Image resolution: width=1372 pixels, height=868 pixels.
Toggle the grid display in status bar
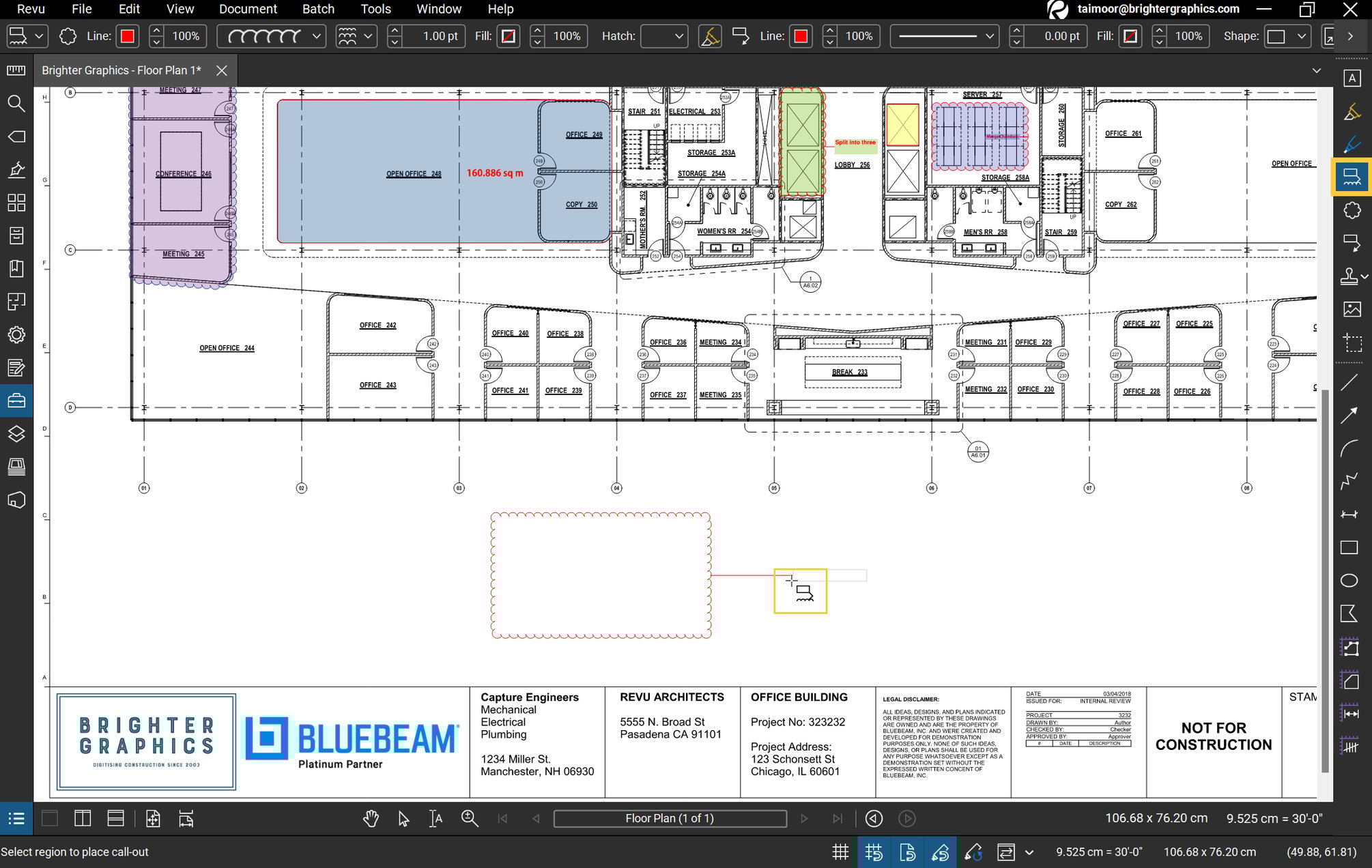tap(840, 852)
